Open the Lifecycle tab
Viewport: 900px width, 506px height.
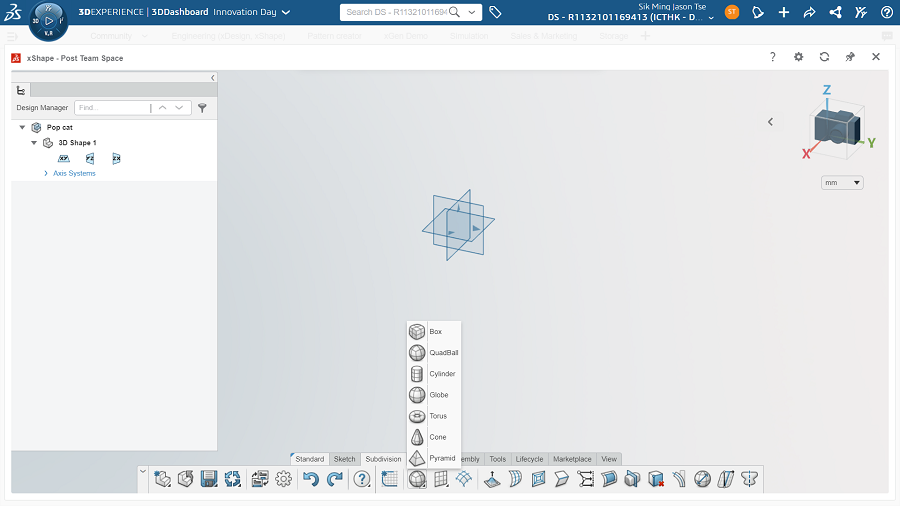529,459
